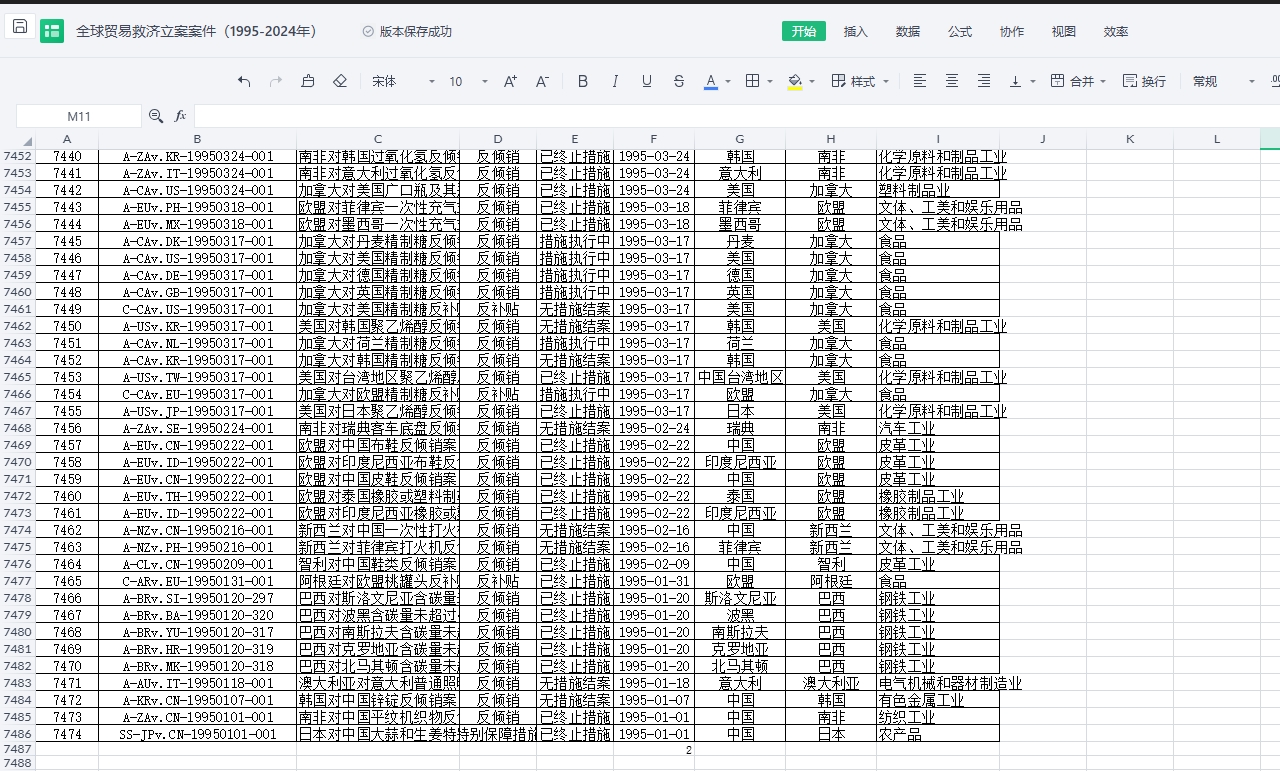The width and height of the screenshot is (1280, 771).
Task: Click the zoom magnifier icon beside name box
Action: tap(156, 116)
